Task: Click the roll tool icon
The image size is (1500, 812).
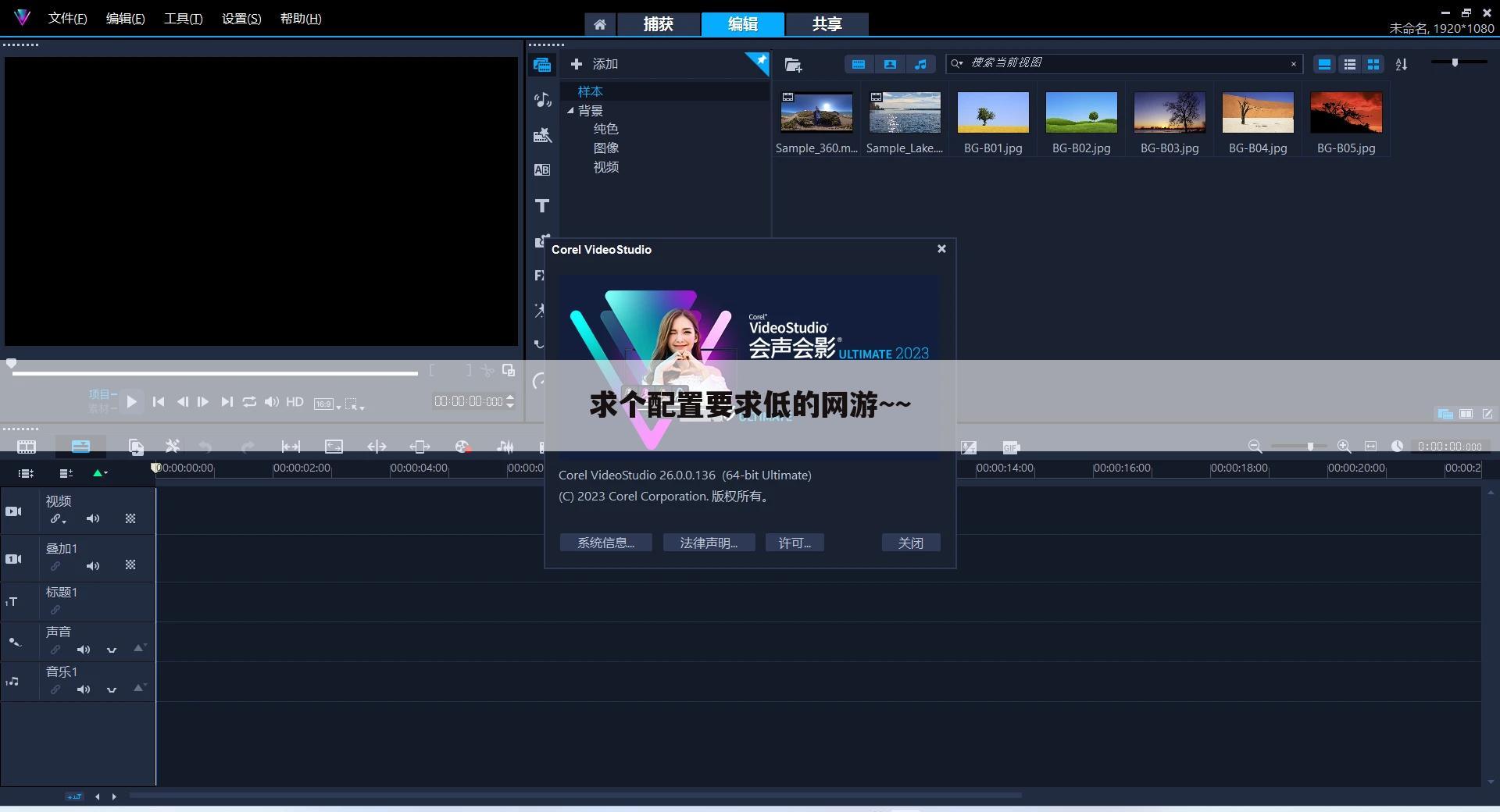Action: [377, 447]
